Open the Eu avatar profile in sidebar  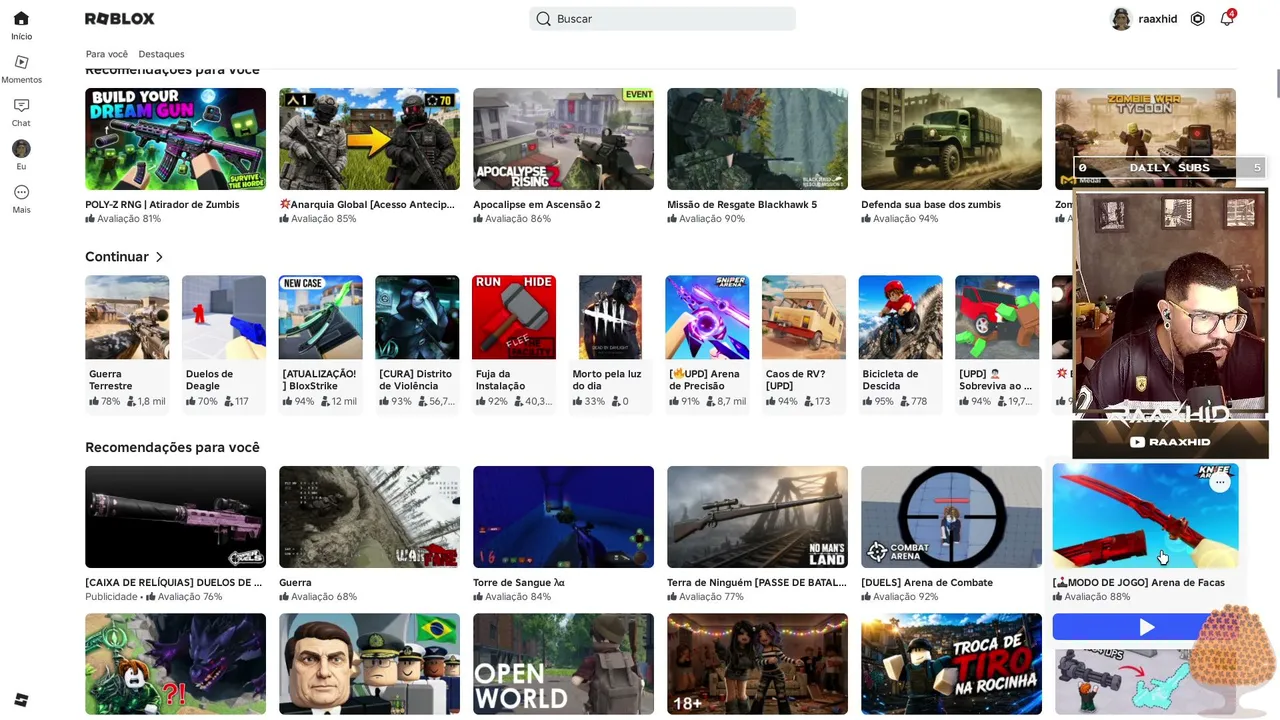[21, 155]
